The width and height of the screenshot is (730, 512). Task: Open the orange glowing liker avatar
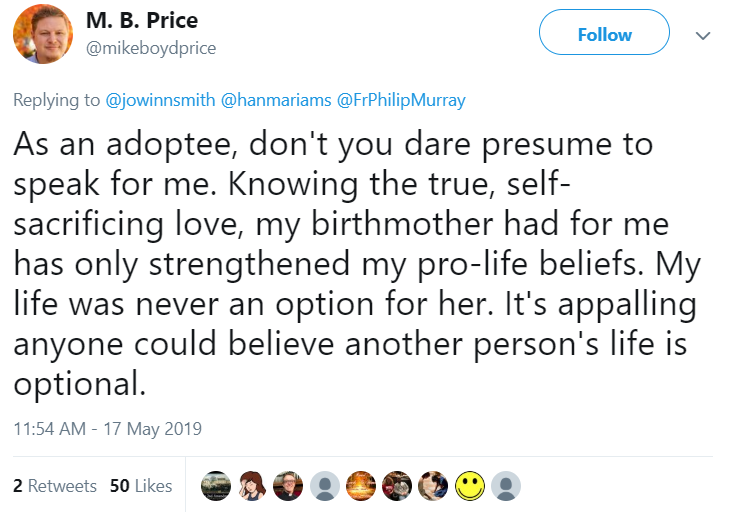click(360, 486)
